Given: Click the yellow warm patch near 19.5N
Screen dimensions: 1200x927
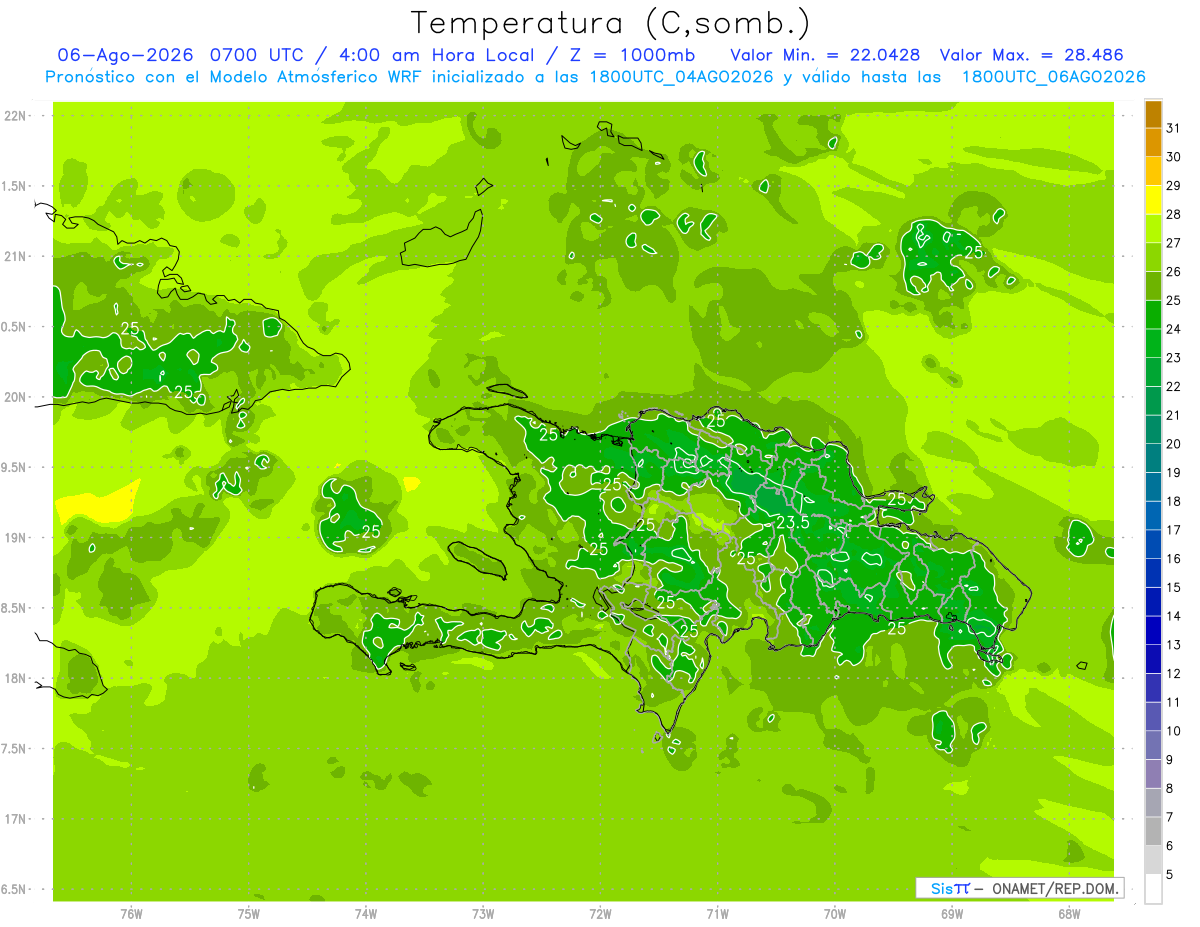Looking at the screenshot, I should tap(97, 501).
